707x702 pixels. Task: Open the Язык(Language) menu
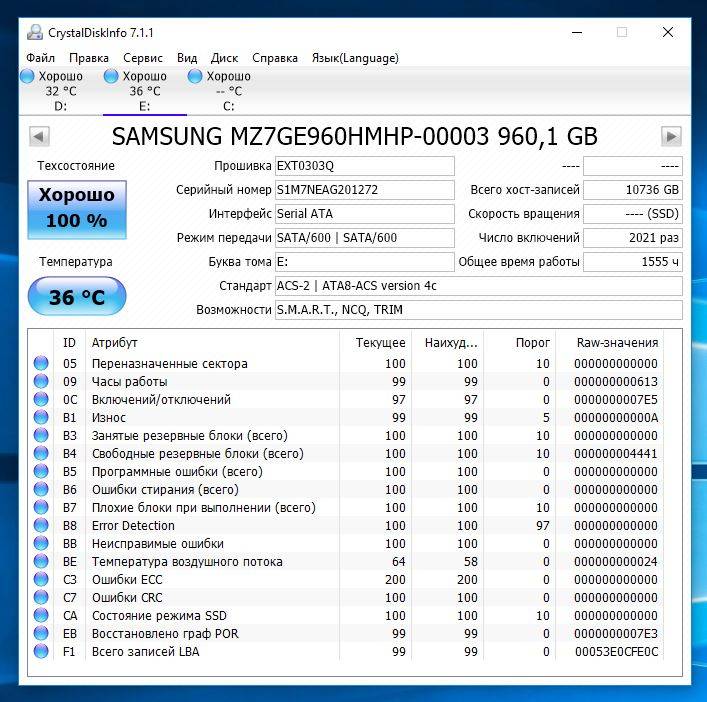355,58
